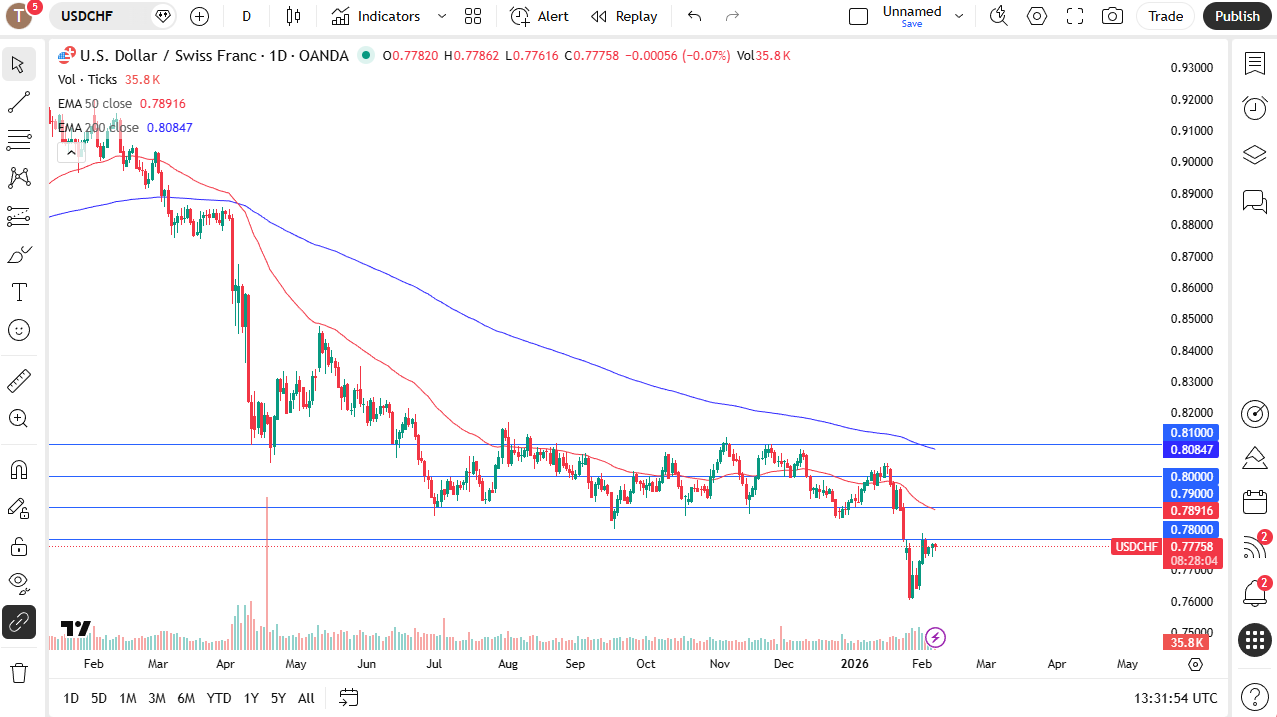Open the target screener icon
This screenshot has height=717, width=1277.
point(1255,413)
